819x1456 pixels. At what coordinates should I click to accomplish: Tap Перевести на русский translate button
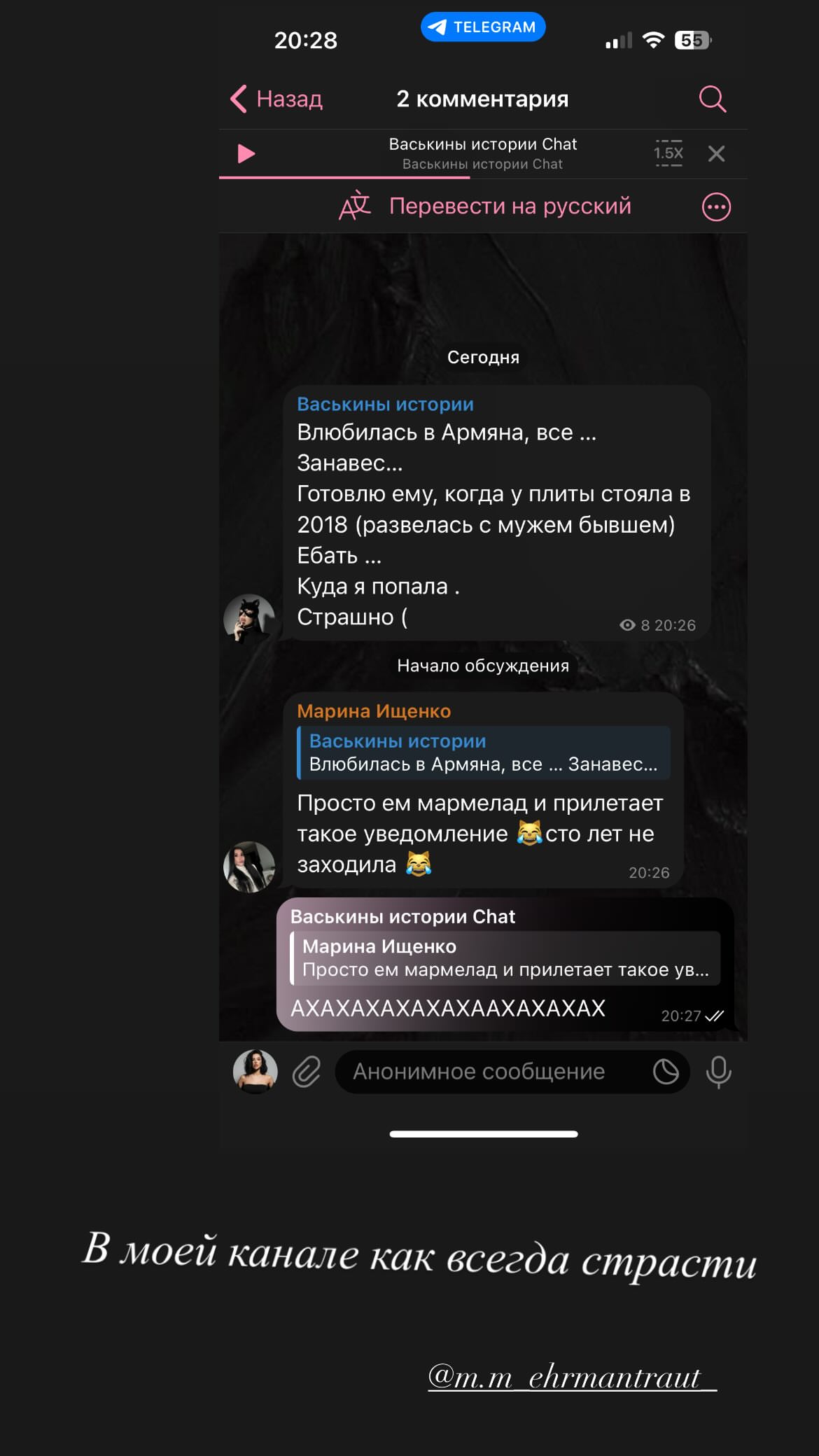(510, 206)
